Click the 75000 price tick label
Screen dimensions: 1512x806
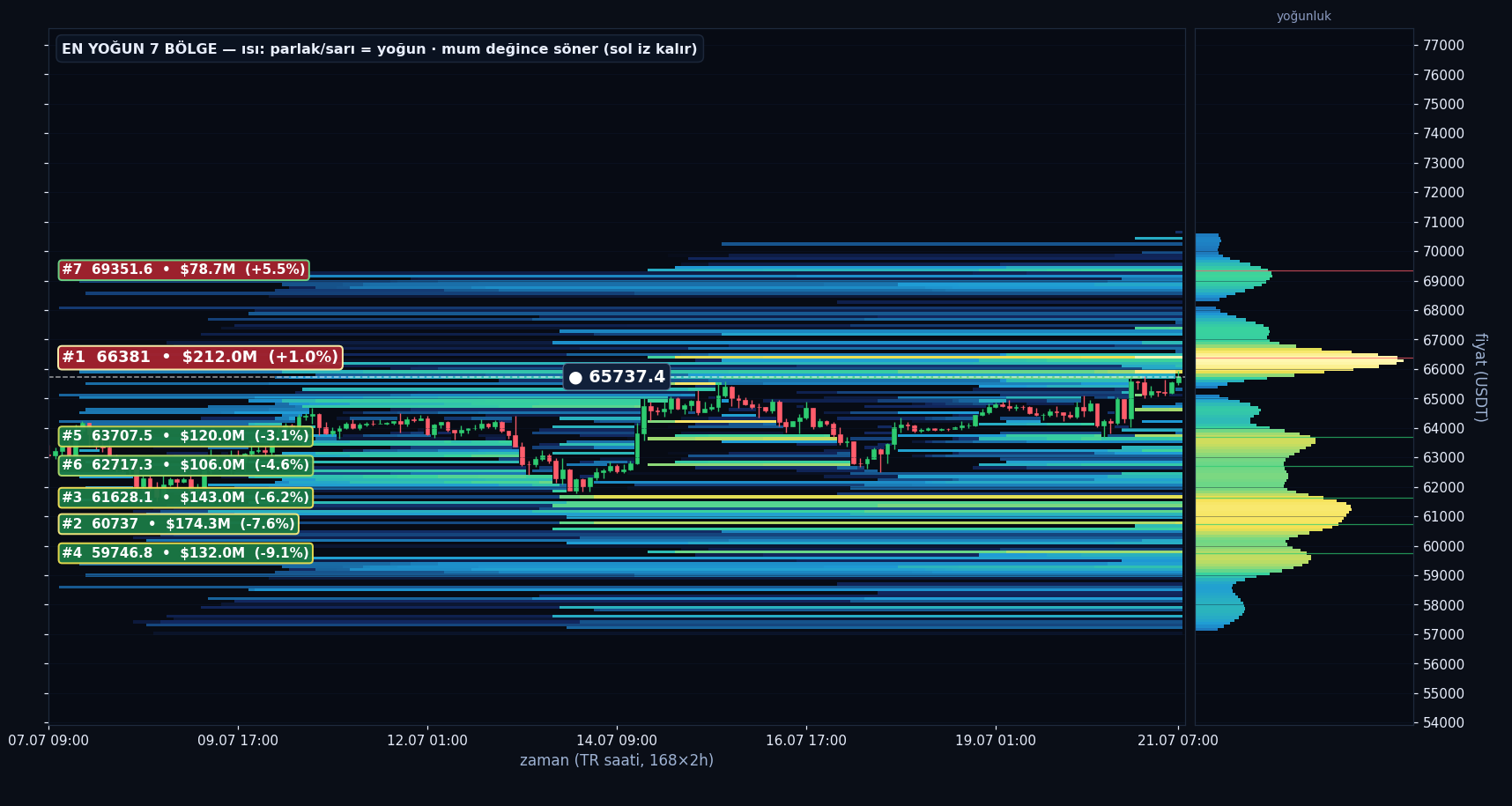pyautogui.click(x=1443, y=105)
